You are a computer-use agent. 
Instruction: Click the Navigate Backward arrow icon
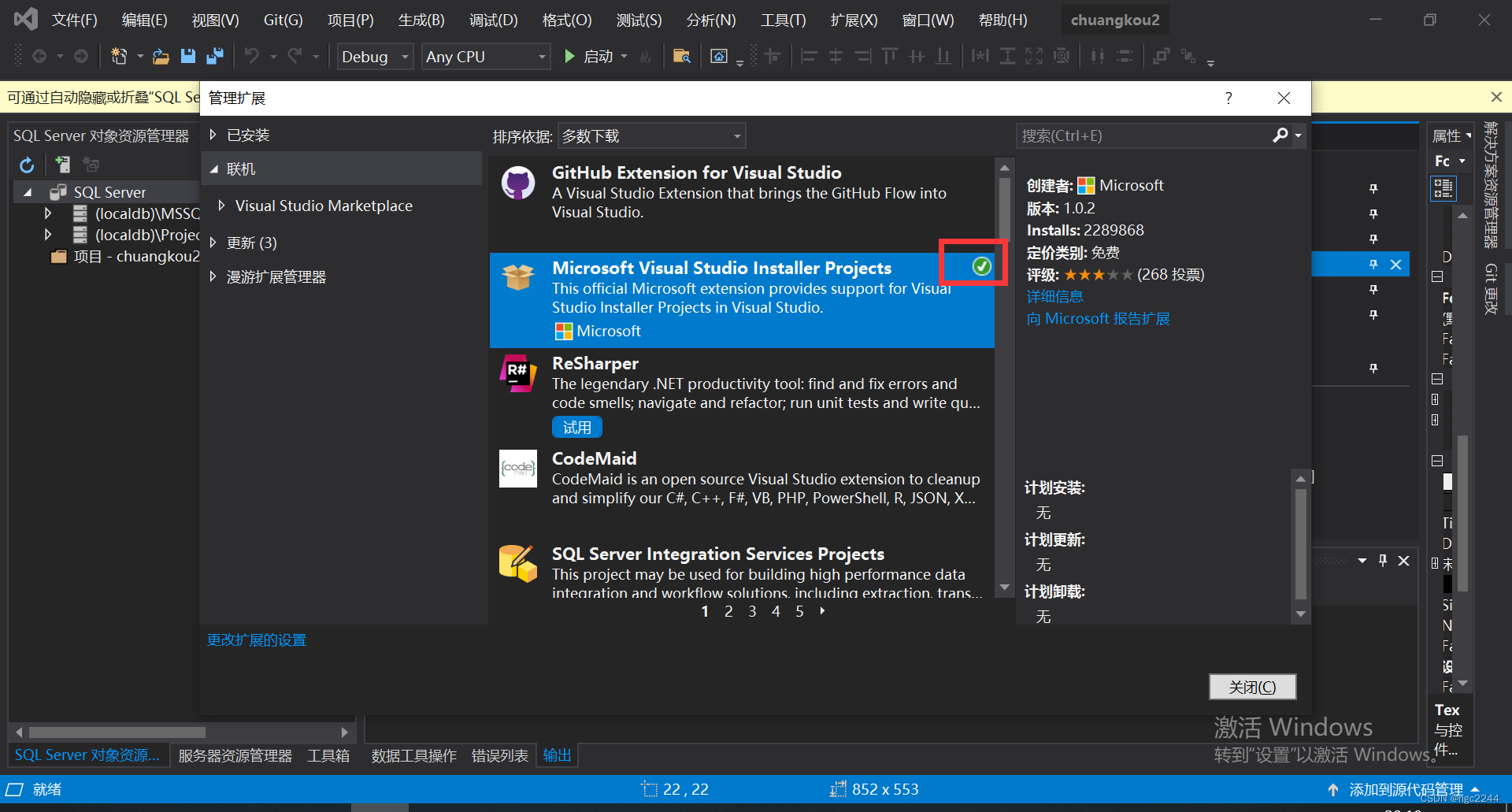point(39,56)
